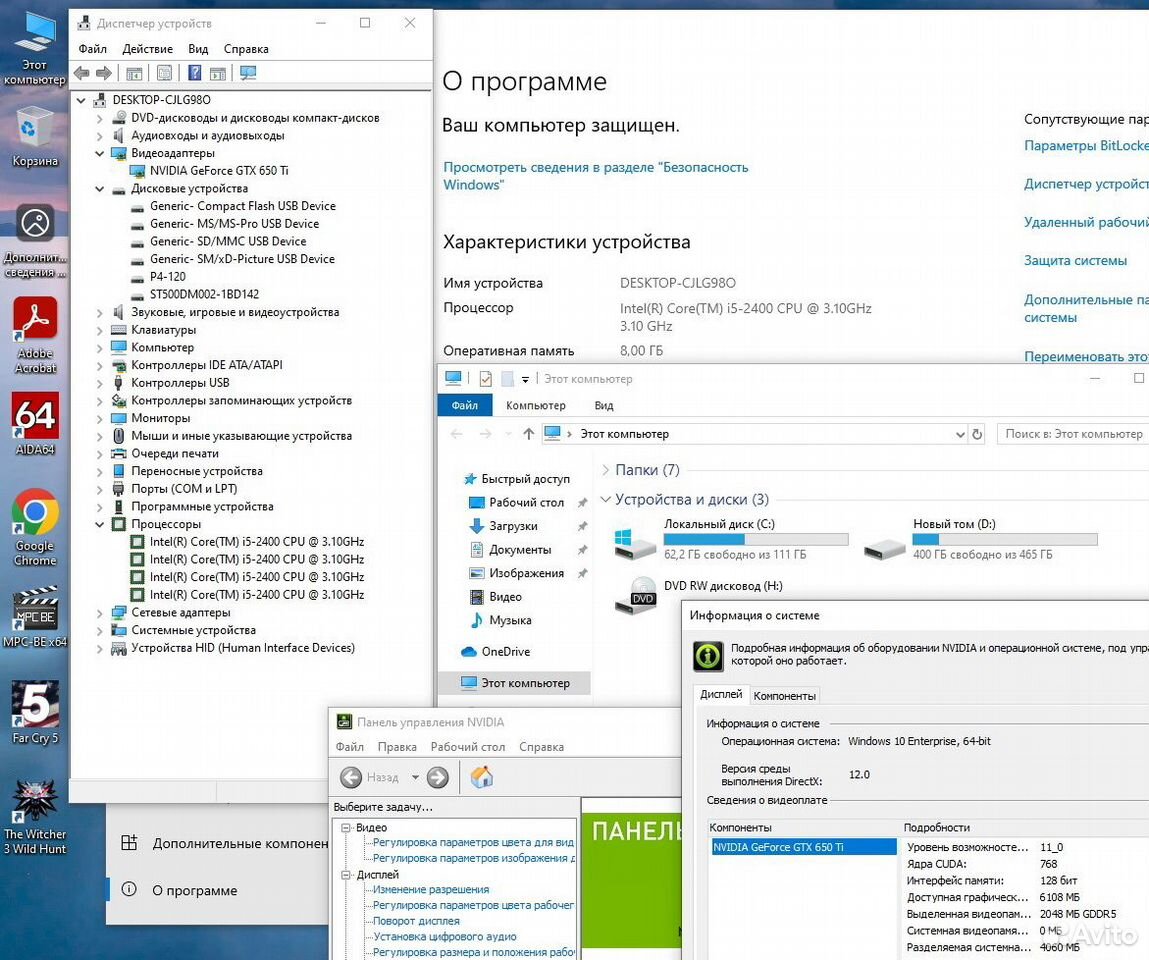
Task: Open Загрузки in Explorer quick access
Action: [x=513, y=525]
